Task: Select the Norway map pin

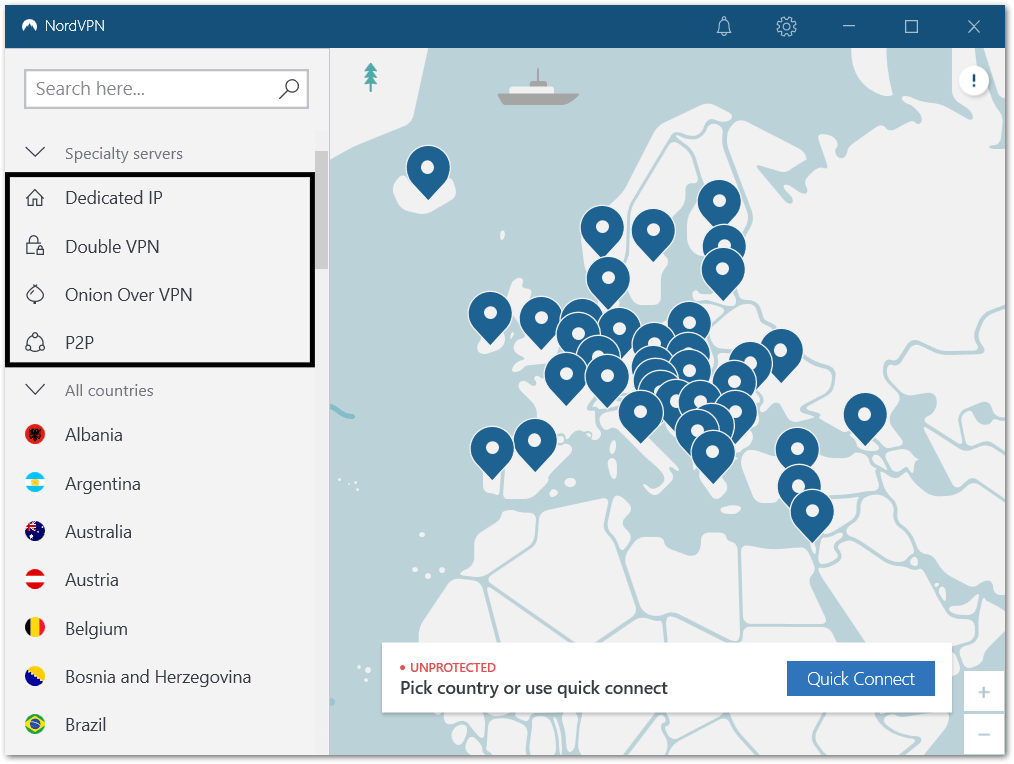Action: pyautogui.click(x=602, y=231)
